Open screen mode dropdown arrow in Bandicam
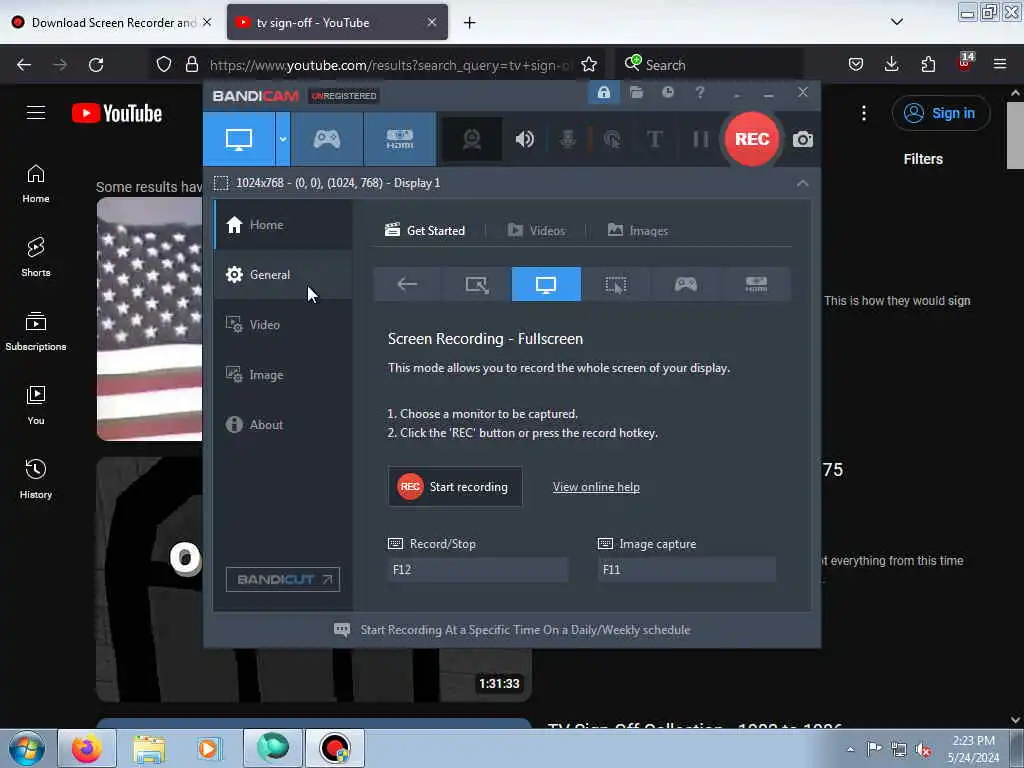Screen dimensions: 1024x768 (x=283, y=139)
